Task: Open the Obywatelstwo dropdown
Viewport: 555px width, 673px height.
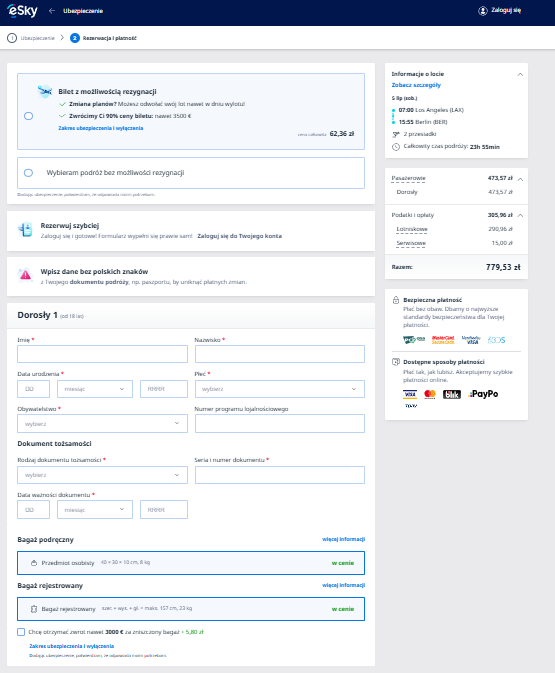Action: 102,424
